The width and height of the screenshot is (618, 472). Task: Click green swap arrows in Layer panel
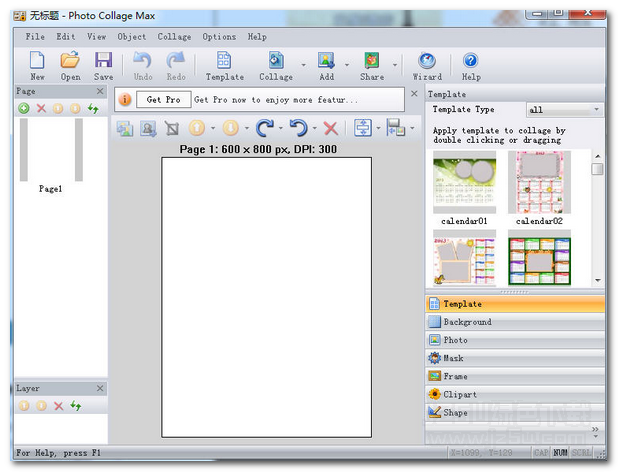(76, 405)
